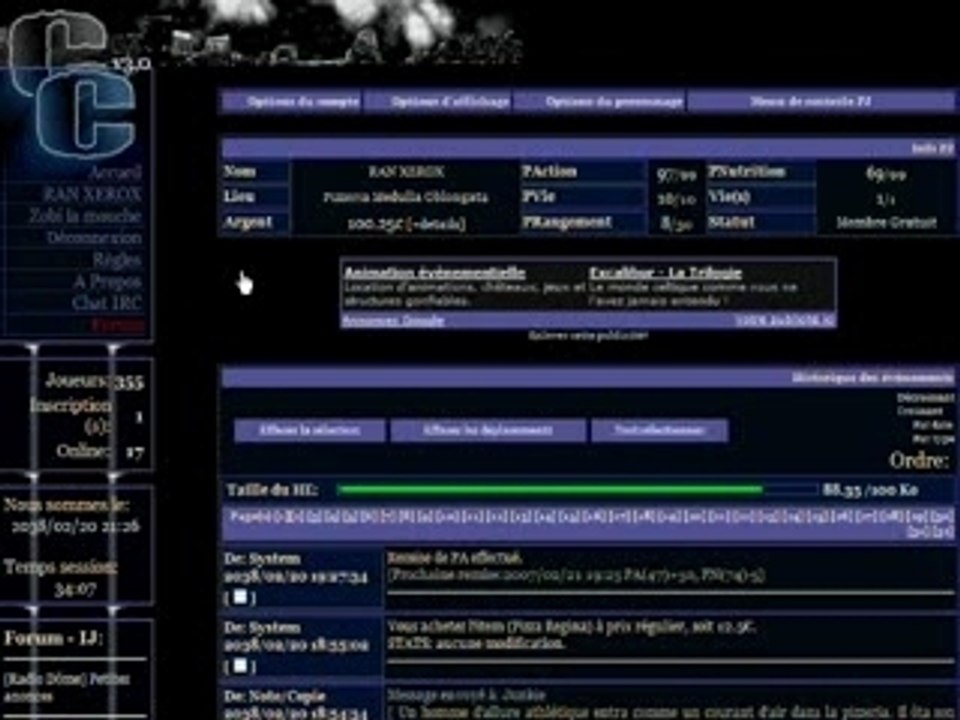Tick checkbox of Pizza Regina purchase message
The width and height of the screenshot is (960, 720).
[x=240, y=666]
